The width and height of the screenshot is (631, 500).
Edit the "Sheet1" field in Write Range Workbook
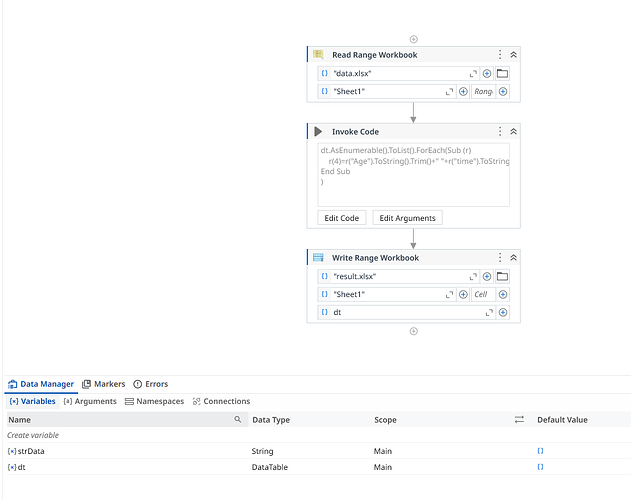coord(388,294)
